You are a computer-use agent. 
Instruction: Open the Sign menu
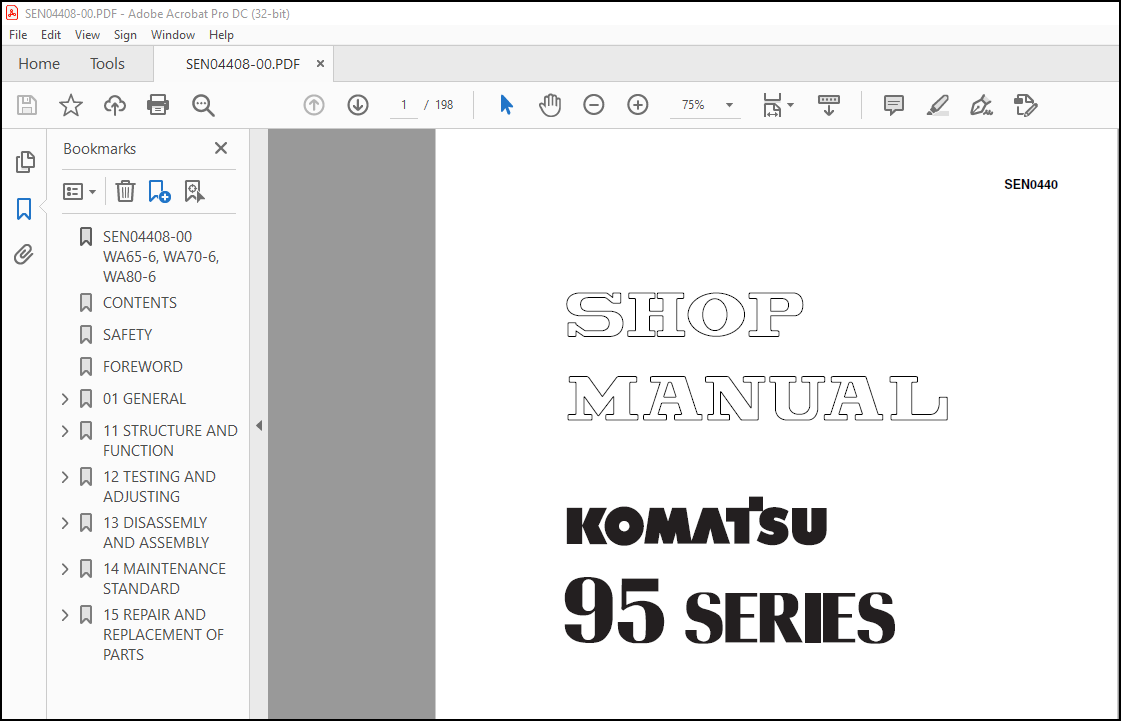pyautogui.click(x=125, y=34)
